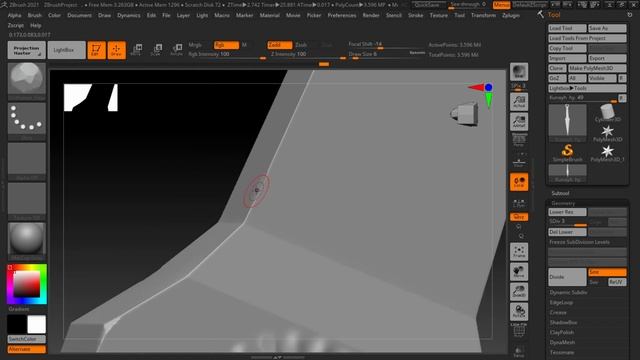640x360 pixels.
Task: Click the SwitchColor button
Action: (x=27, y=339)
